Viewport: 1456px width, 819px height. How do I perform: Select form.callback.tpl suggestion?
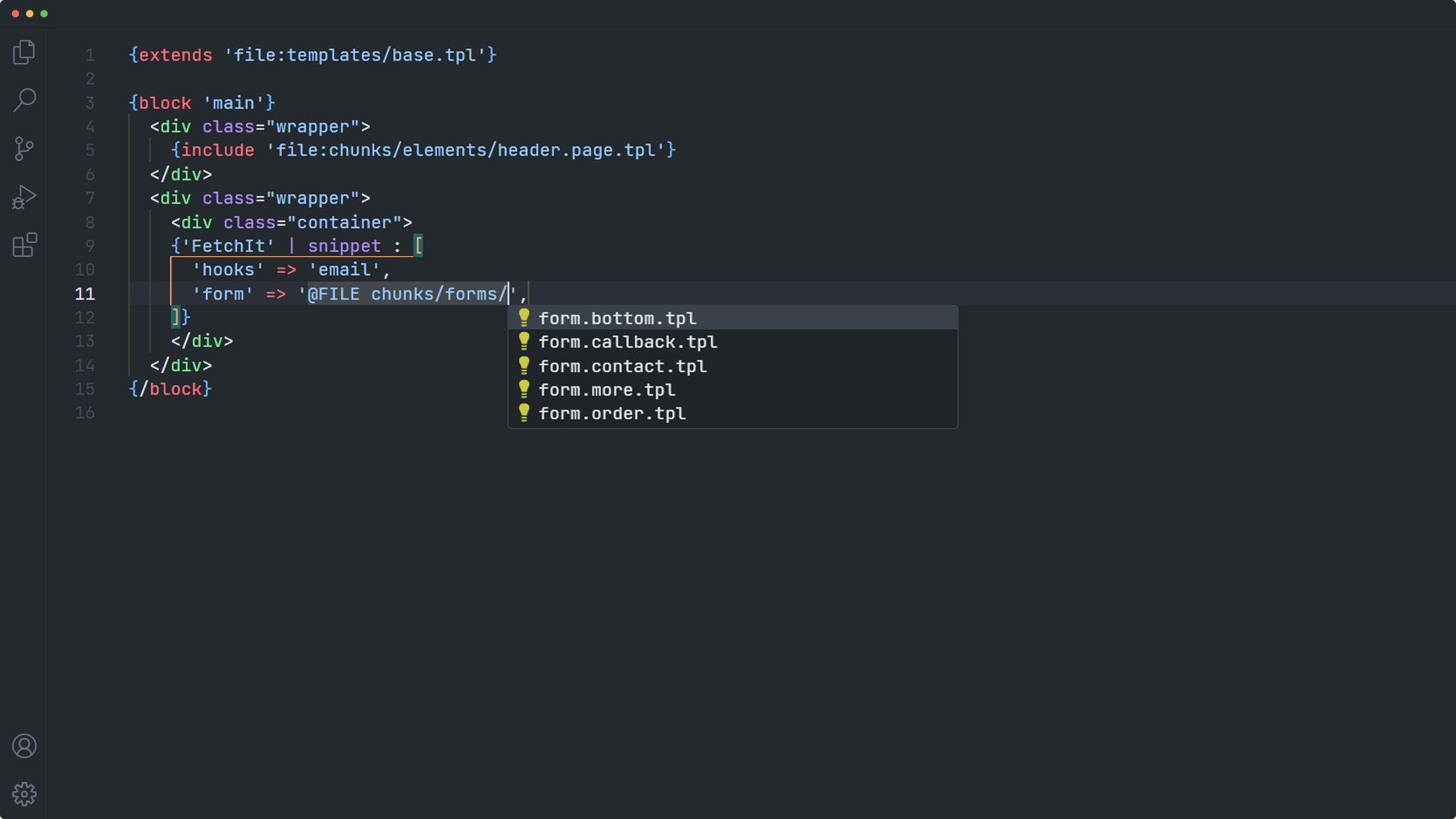pyautogui.click(x=627, y=342)
